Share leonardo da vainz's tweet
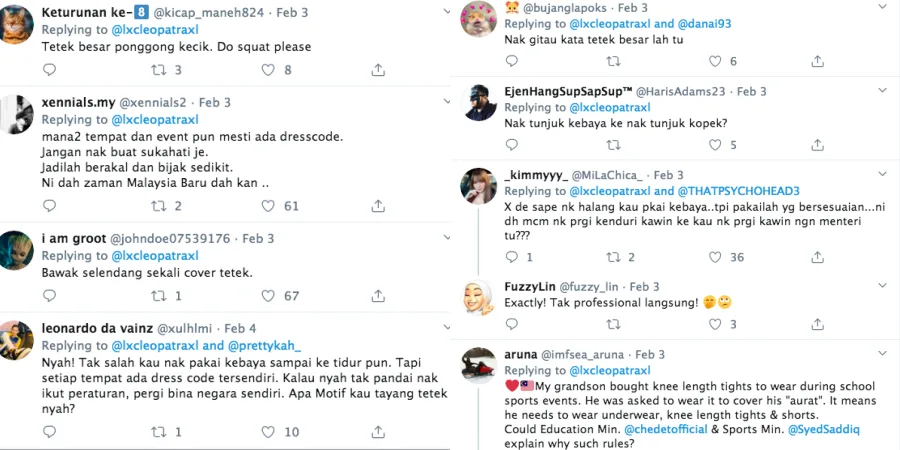900x450 pixels. pyautogui.click(x=378, y=432)
